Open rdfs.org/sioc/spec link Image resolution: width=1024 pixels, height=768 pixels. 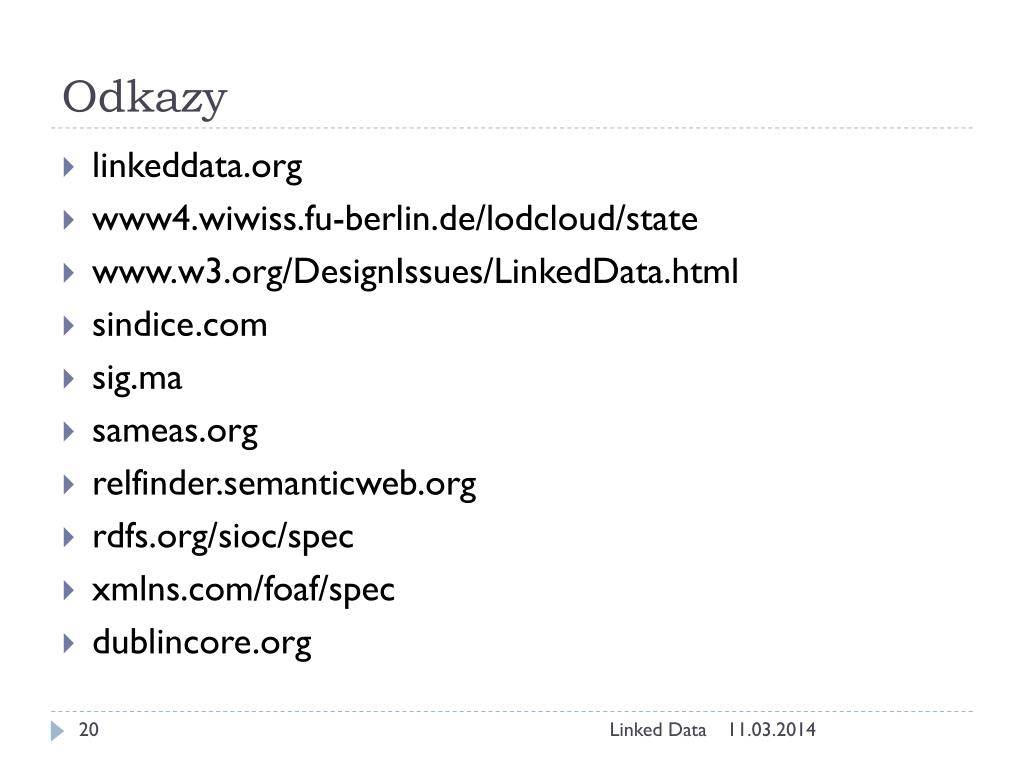[223, 537]
